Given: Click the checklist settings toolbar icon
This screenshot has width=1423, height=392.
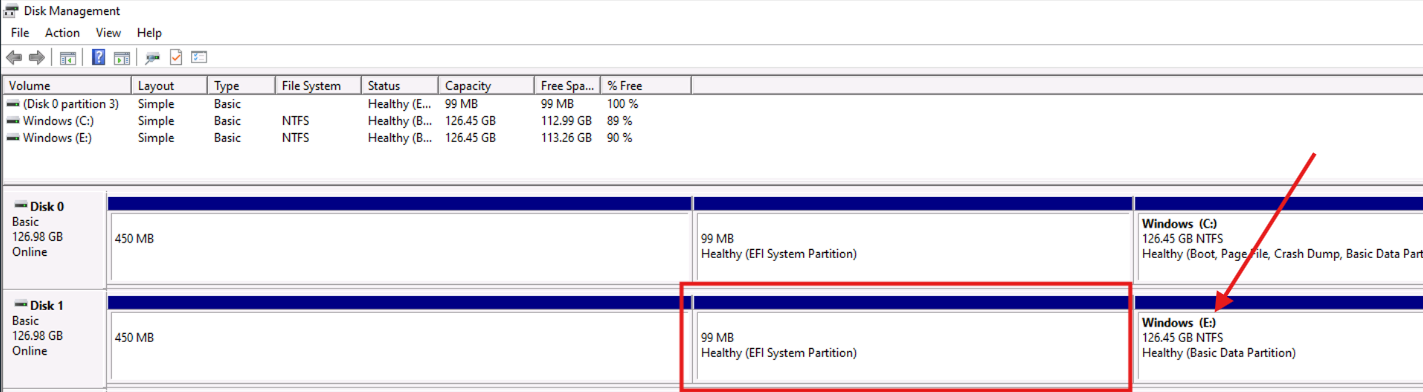Looking at the screenshot, I should [199, 58].
